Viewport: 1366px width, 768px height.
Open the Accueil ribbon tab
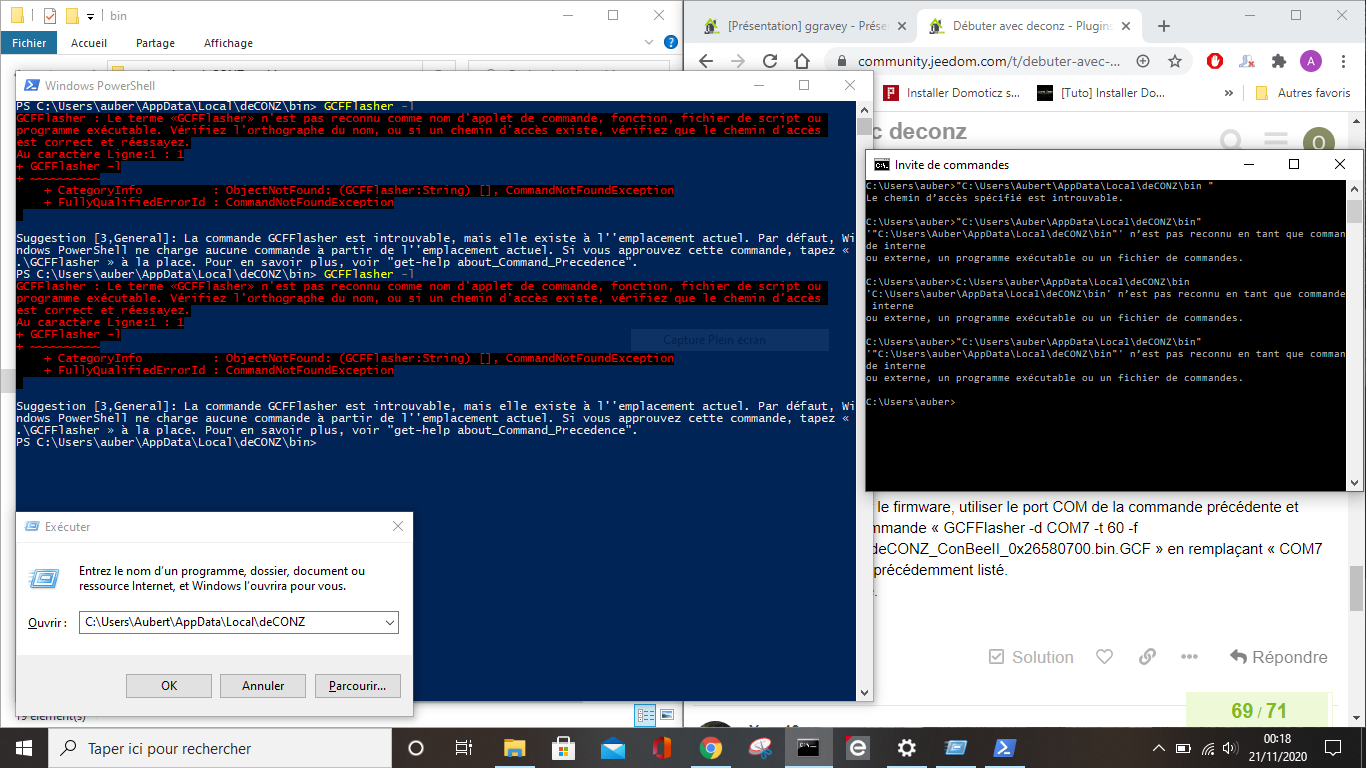89,43
